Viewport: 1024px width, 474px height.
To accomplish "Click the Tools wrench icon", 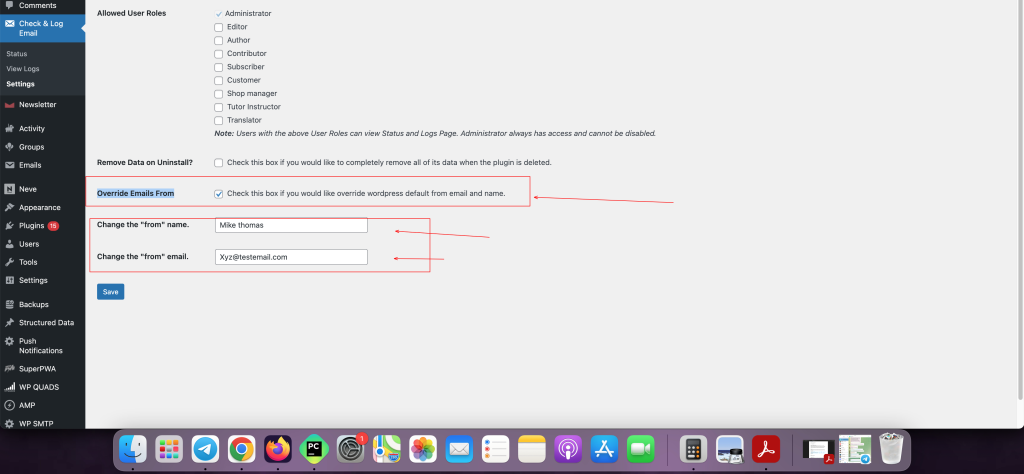I will click(x=9, y=262).
